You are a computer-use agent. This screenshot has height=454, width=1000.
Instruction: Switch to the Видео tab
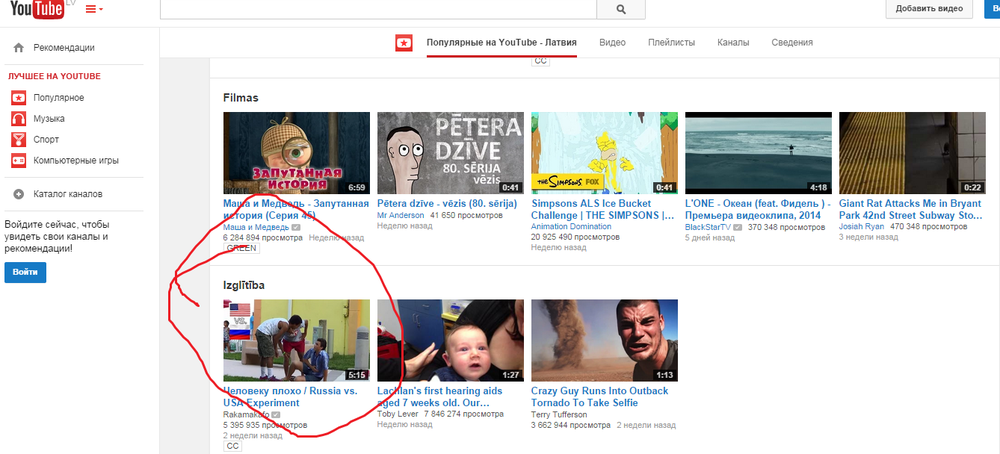(612, 43)
